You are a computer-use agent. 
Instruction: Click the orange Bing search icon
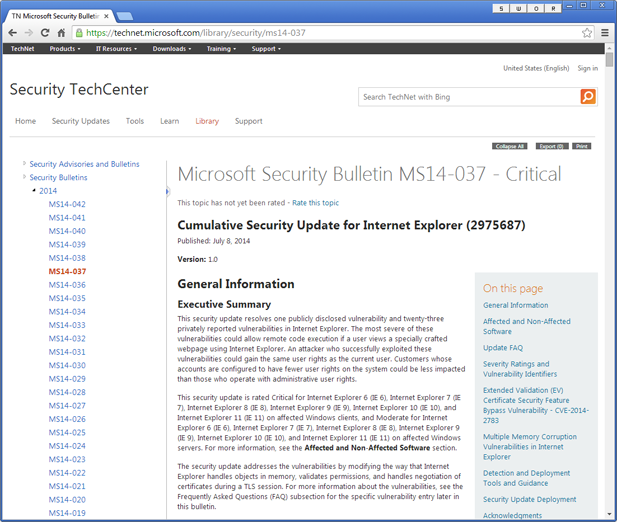pos(588,97)
